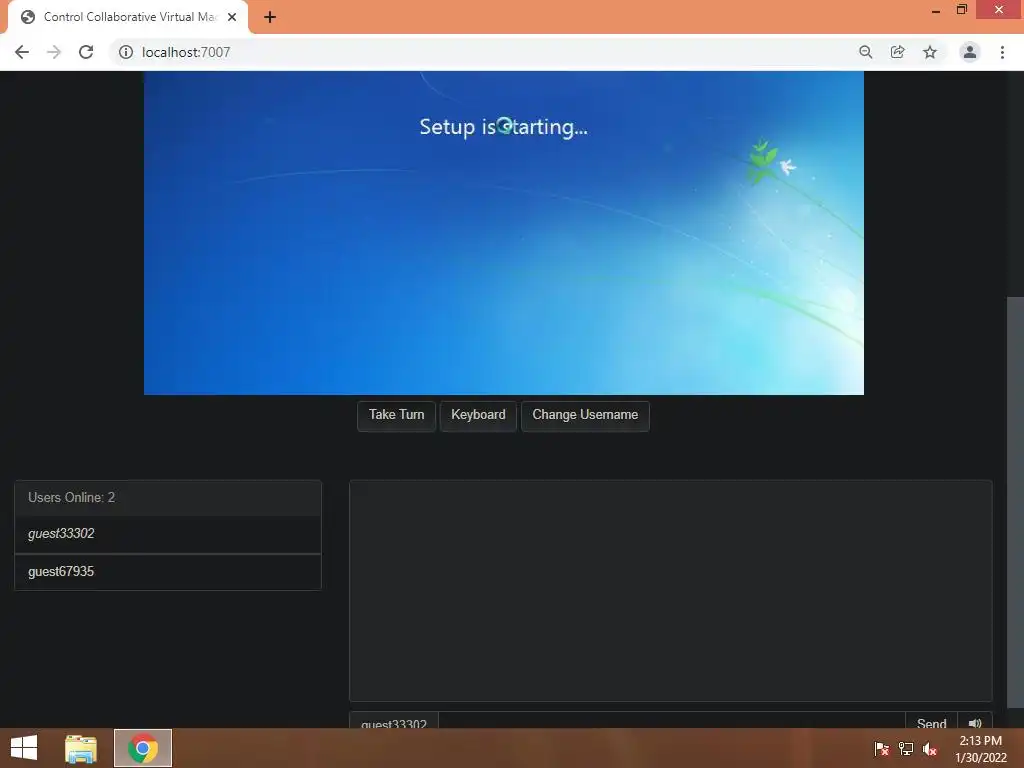1024x768 pixels.
Task: Open the zoom magnifier icon in address bar
Action: click(x=865, y=52)
